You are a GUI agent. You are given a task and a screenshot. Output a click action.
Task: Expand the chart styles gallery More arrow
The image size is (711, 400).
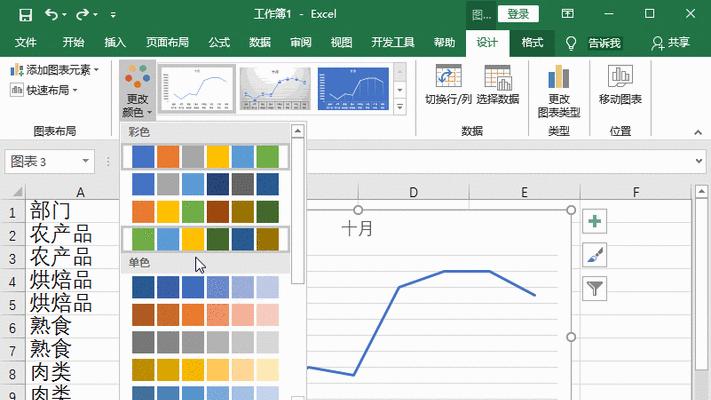399,107
